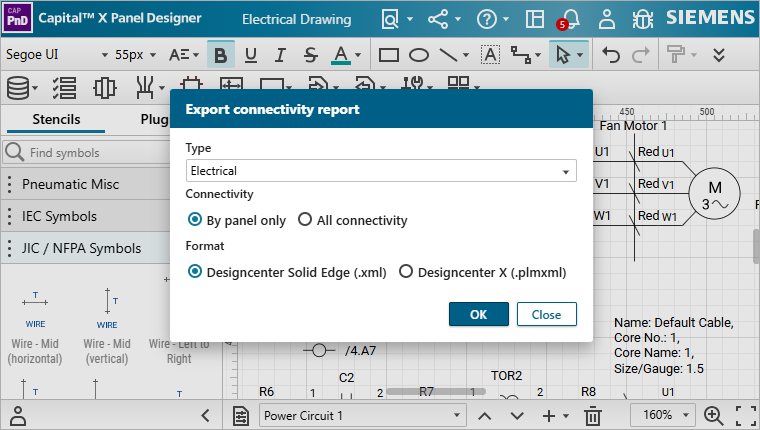This screenshot has width=760, height=430.
Task: Open the 160% zoom level dropdown
Action: pyautogui.click(x=663, y=415)
